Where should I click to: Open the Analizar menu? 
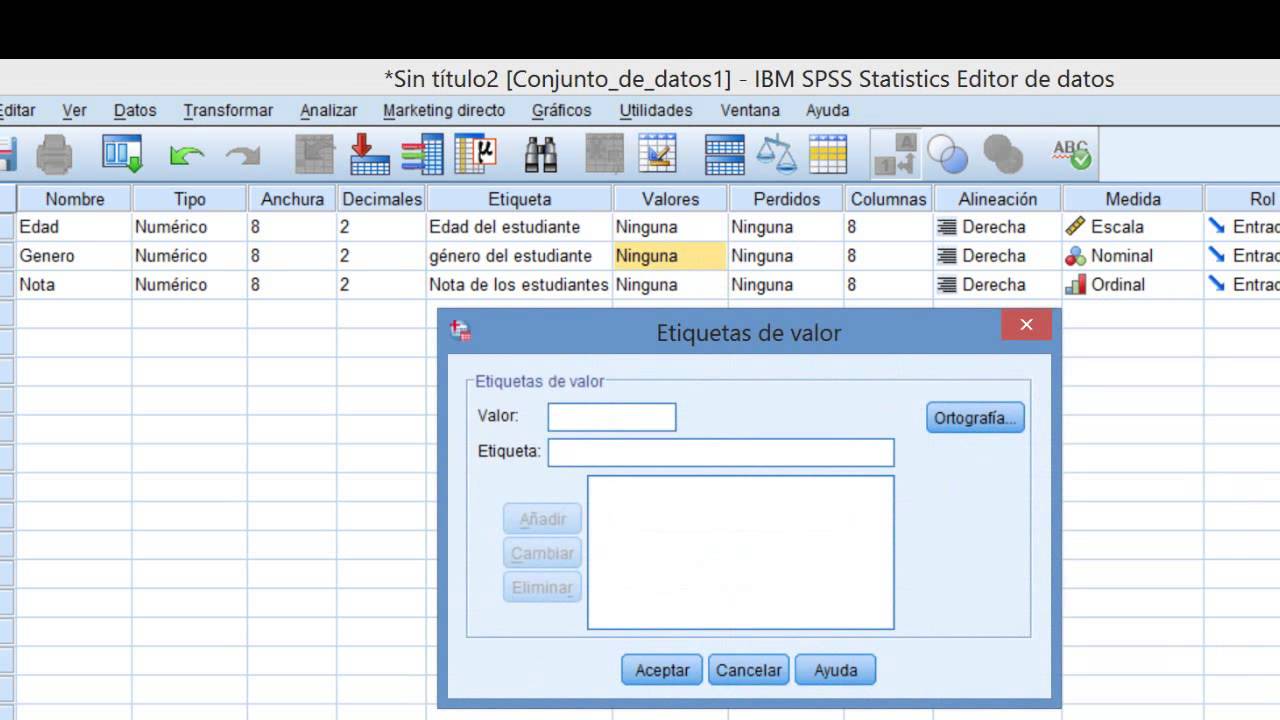[x=329, y=110]
